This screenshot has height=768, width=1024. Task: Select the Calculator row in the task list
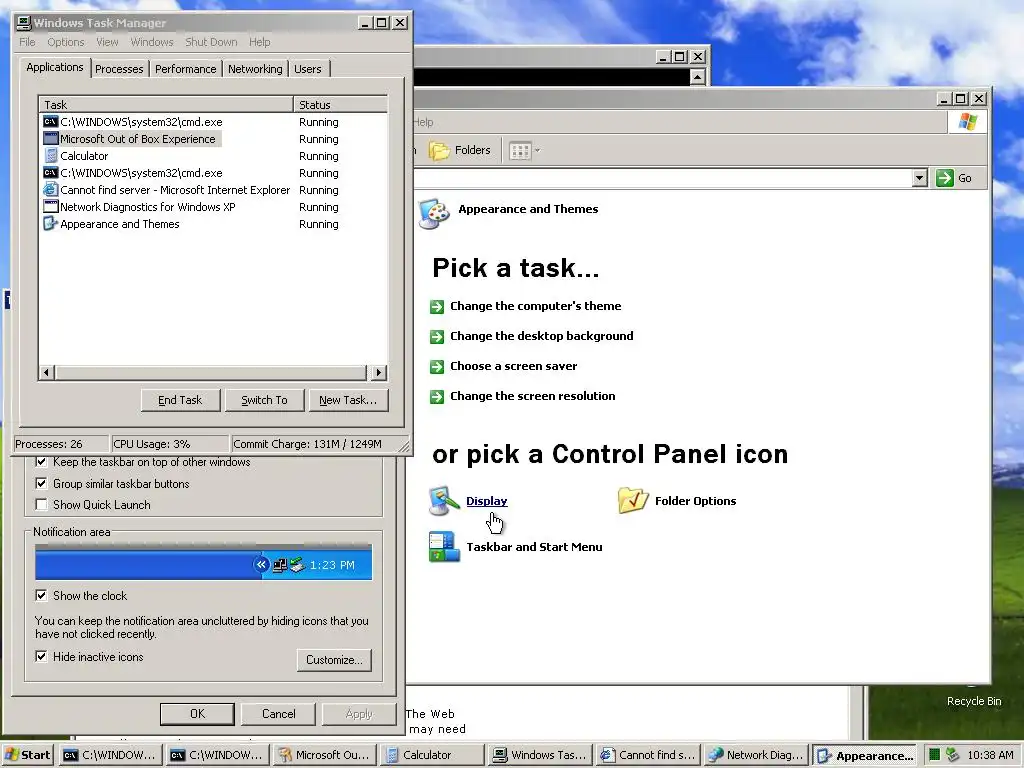[213, 156]
